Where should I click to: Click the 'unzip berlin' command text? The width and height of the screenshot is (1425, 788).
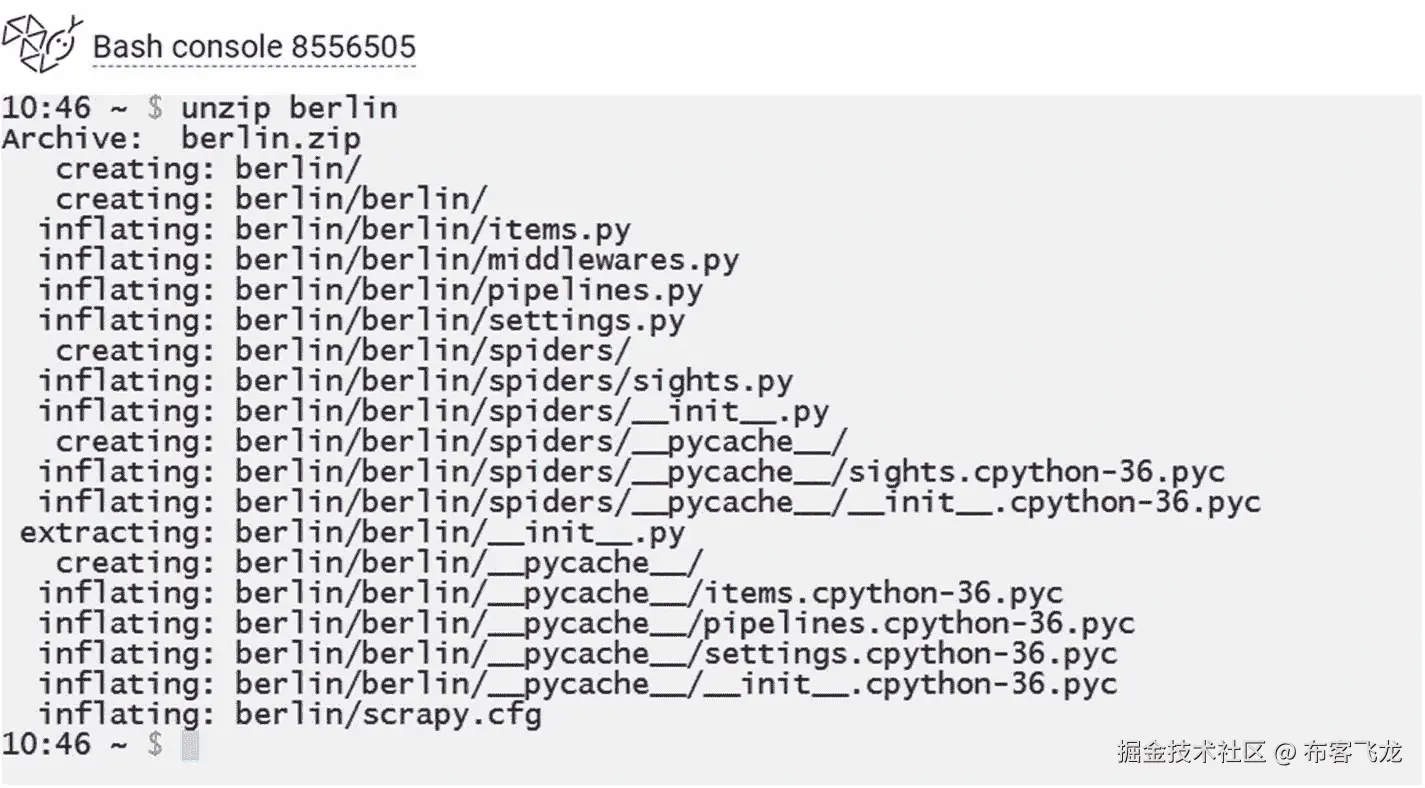coord(289,108)
